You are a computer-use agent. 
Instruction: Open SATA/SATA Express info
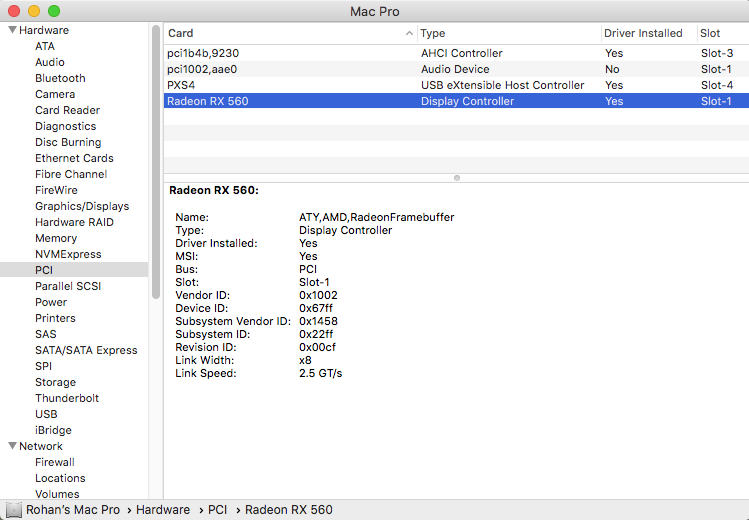click(86, 350)
